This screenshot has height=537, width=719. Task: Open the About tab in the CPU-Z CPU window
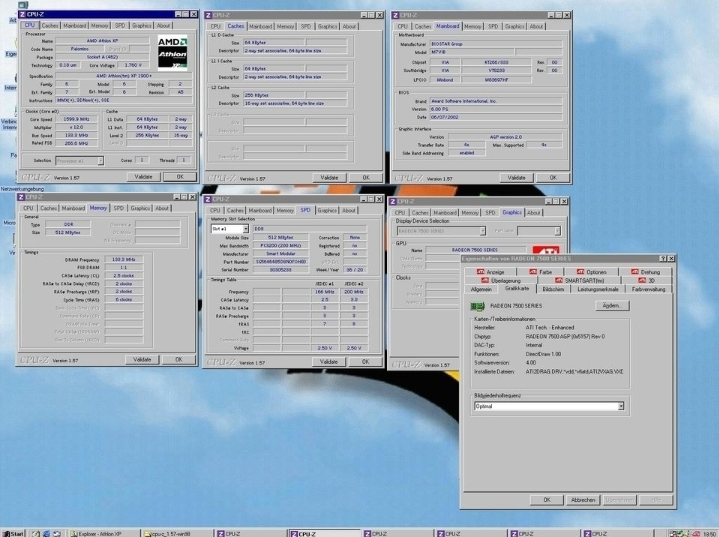pos(163,26)
